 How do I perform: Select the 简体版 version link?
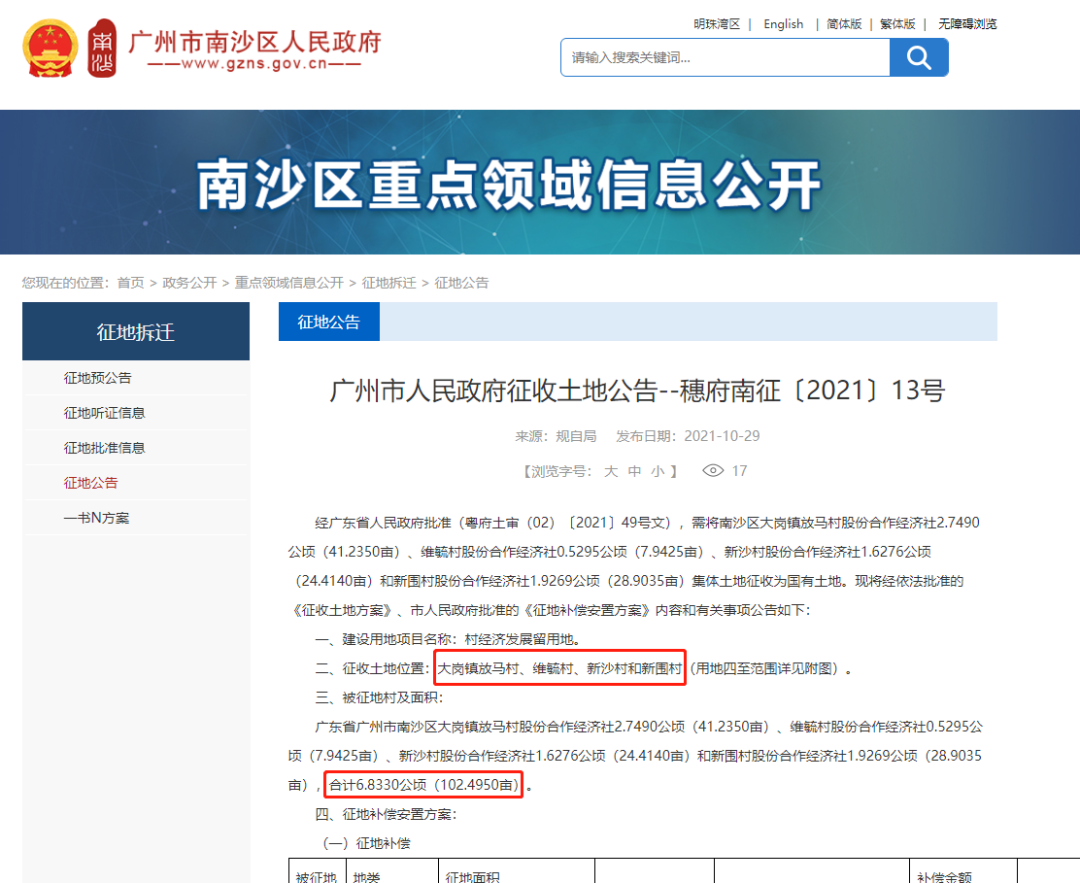[x=844, y=24]
